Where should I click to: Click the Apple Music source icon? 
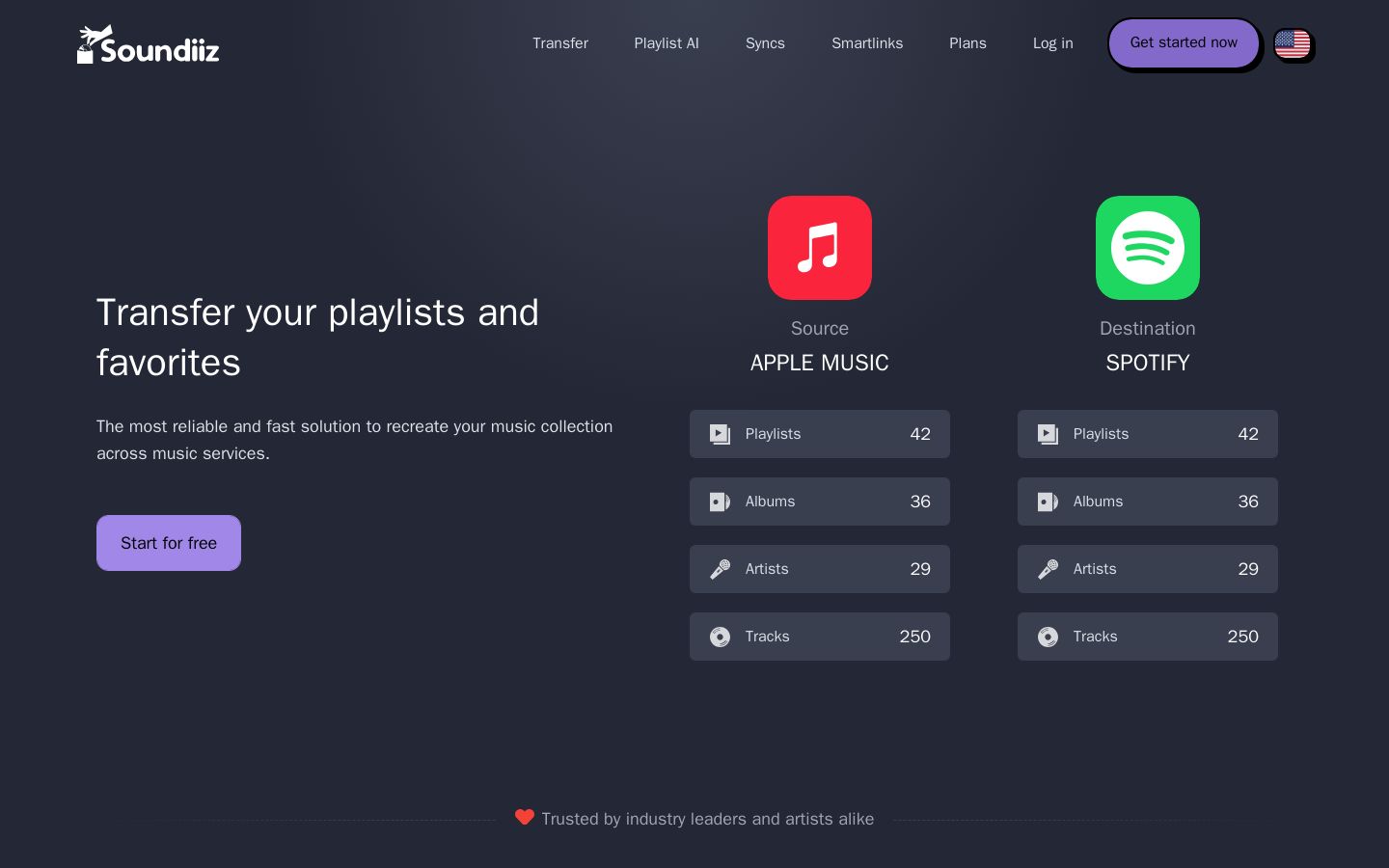point(820,248)
